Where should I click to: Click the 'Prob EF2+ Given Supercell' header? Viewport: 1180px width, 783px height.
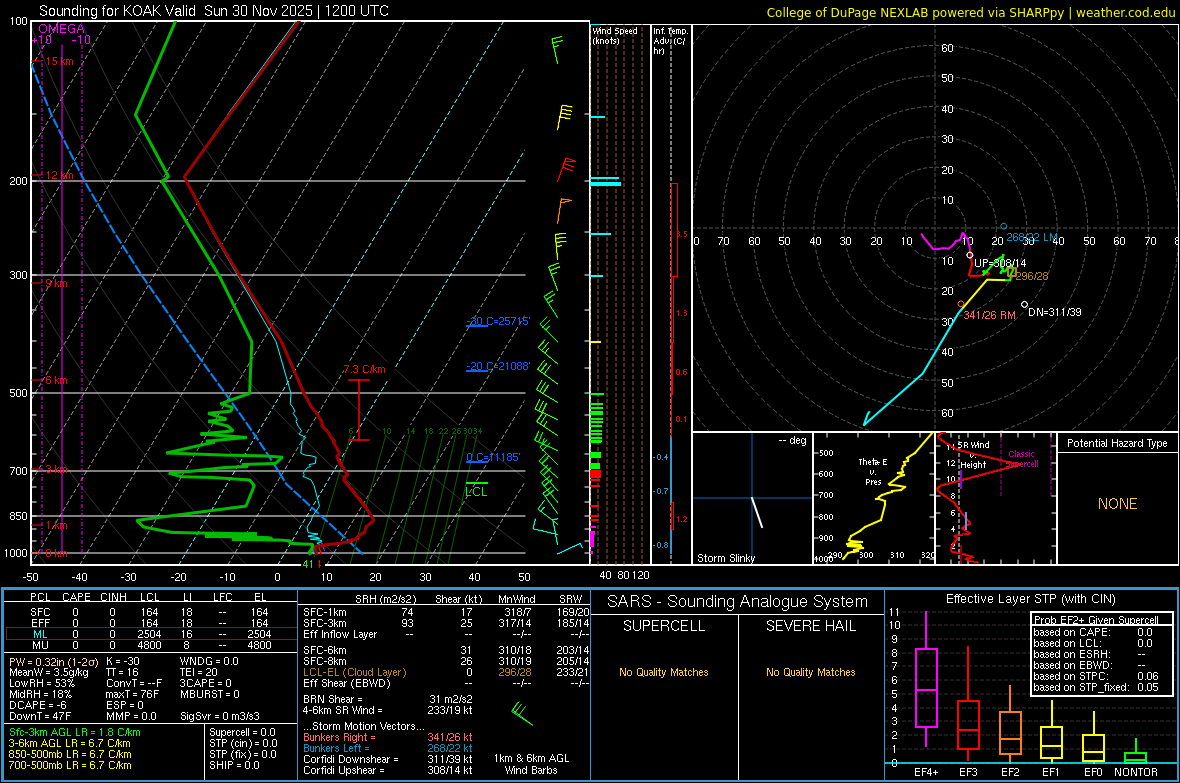pos(1096,620)
